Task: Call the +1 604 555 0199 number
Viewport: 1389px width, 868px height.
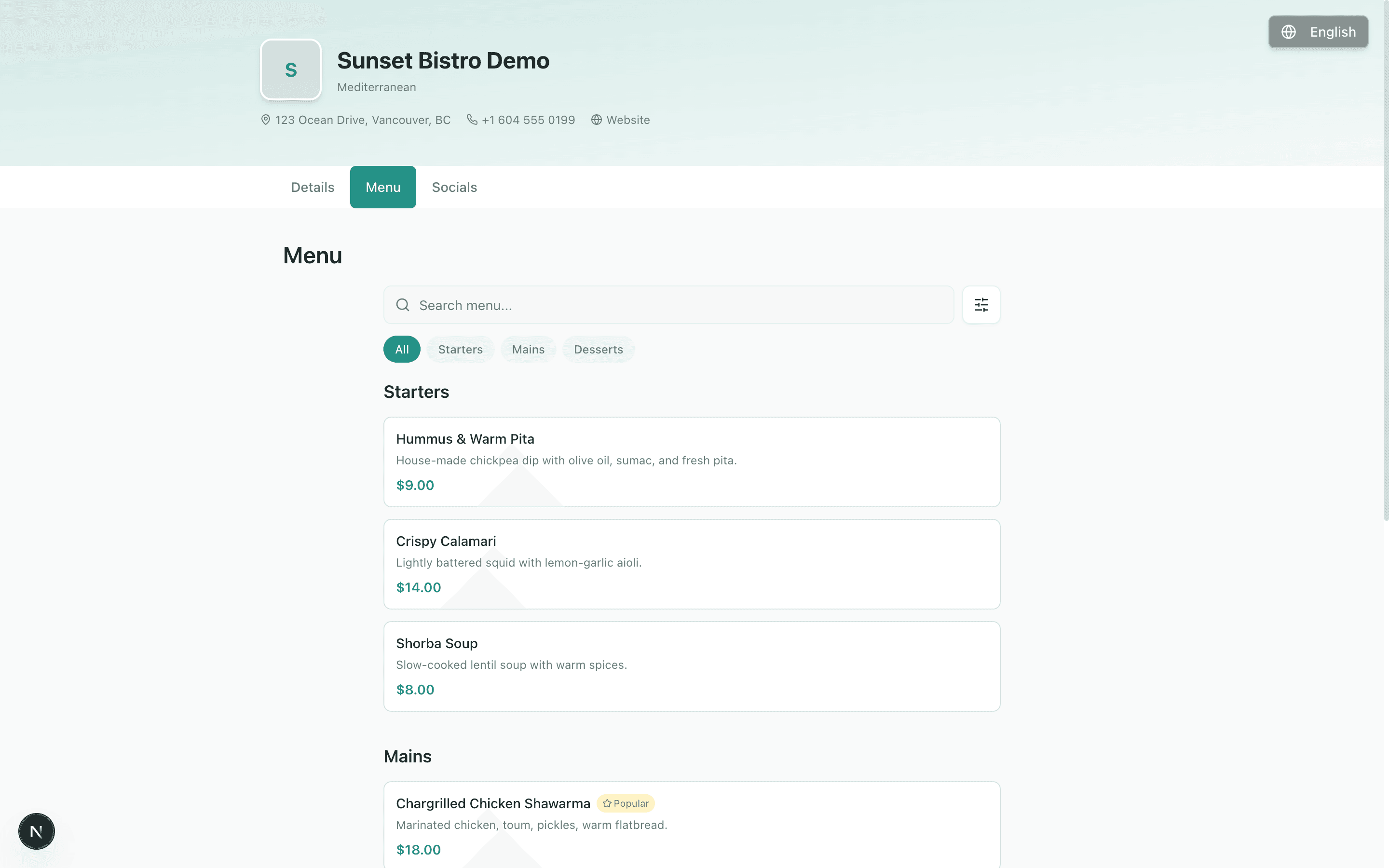Action: [528, 120]
